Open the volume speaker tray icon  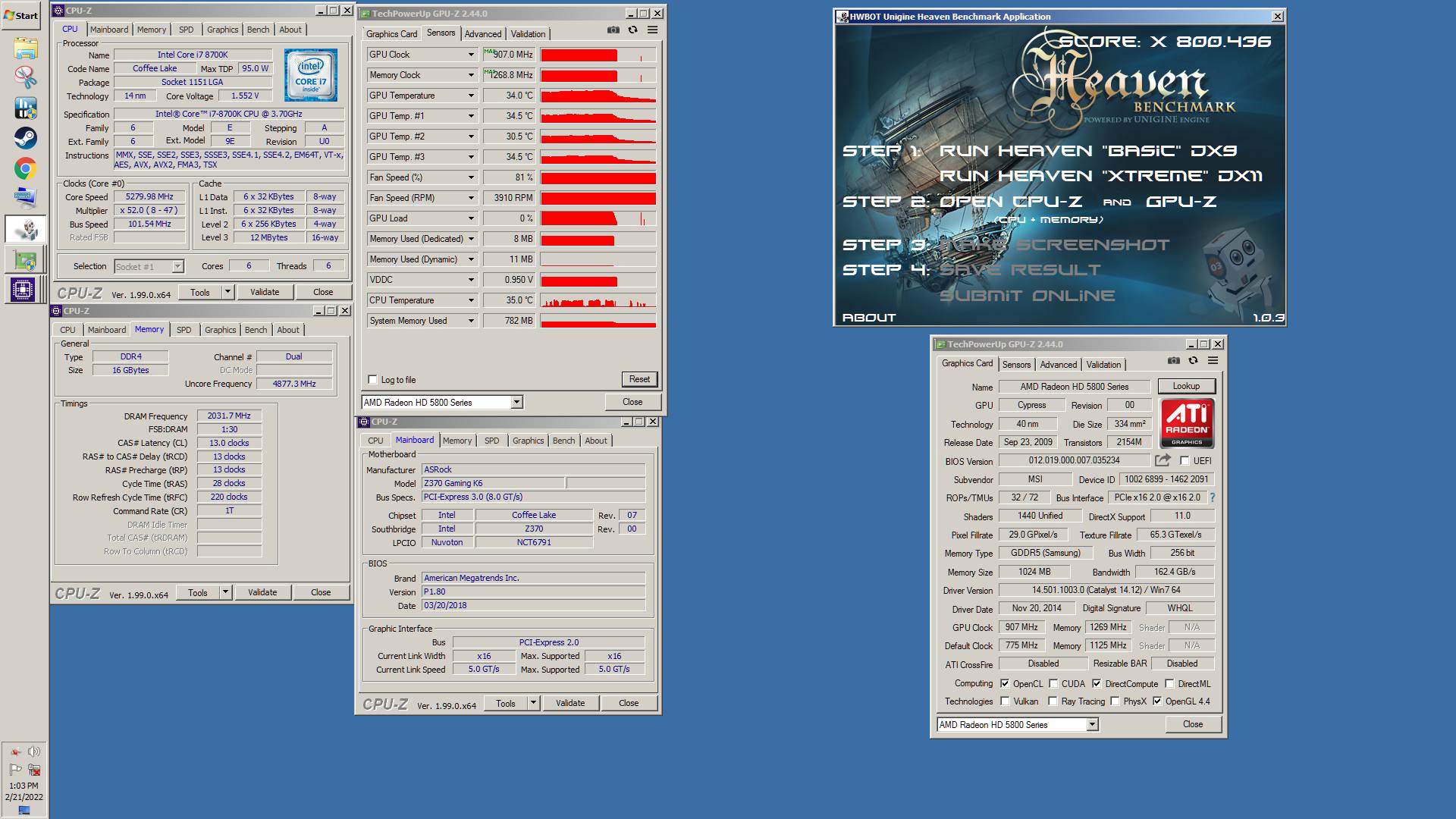pyautogui.click(x=34, y=752)
